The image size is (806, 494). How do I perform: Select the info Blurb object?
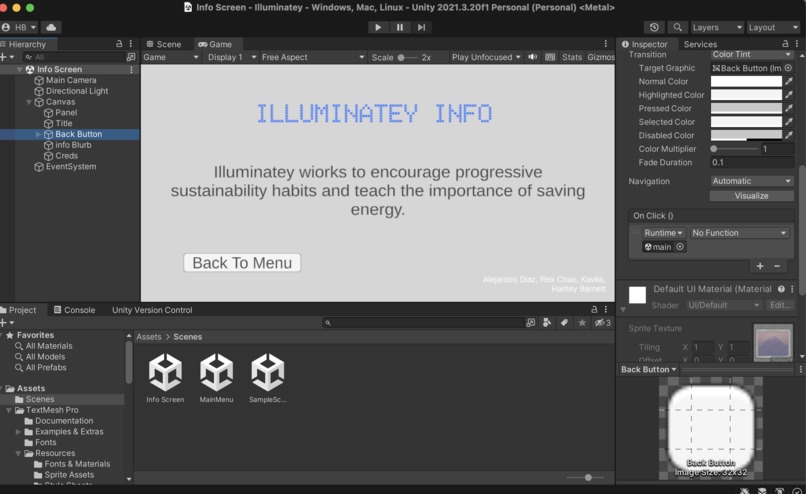(x=73, y=145)
